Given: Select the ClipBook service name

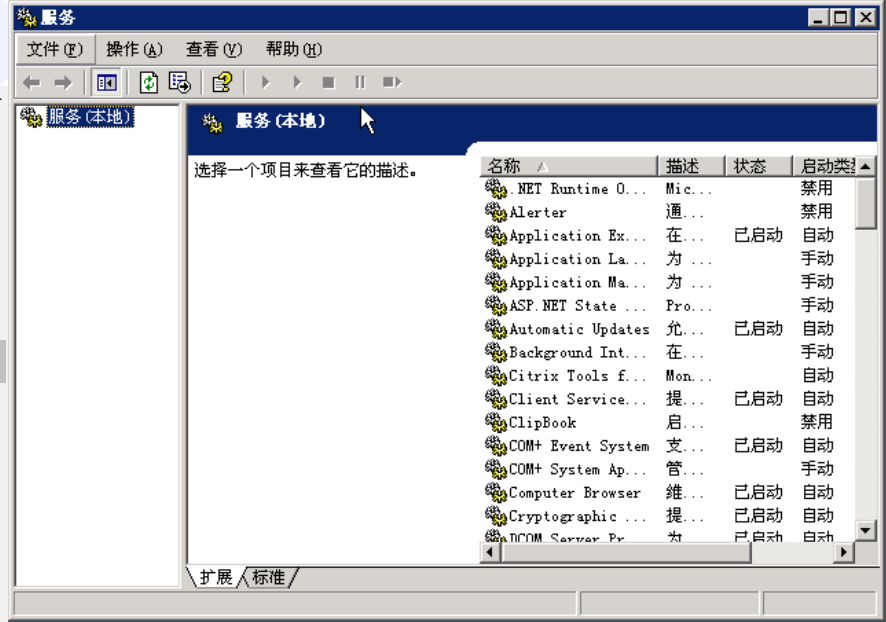Looking at the screenshot, I should pos(542,423).
